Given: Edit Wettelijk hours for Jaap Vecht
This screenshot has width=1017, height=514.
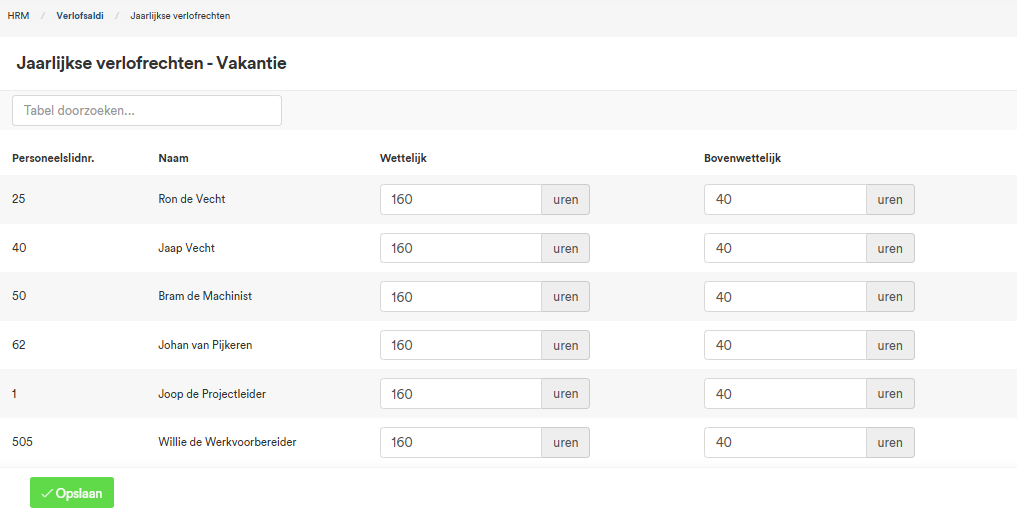Looking at the screenshot, I should pos(461,248).
